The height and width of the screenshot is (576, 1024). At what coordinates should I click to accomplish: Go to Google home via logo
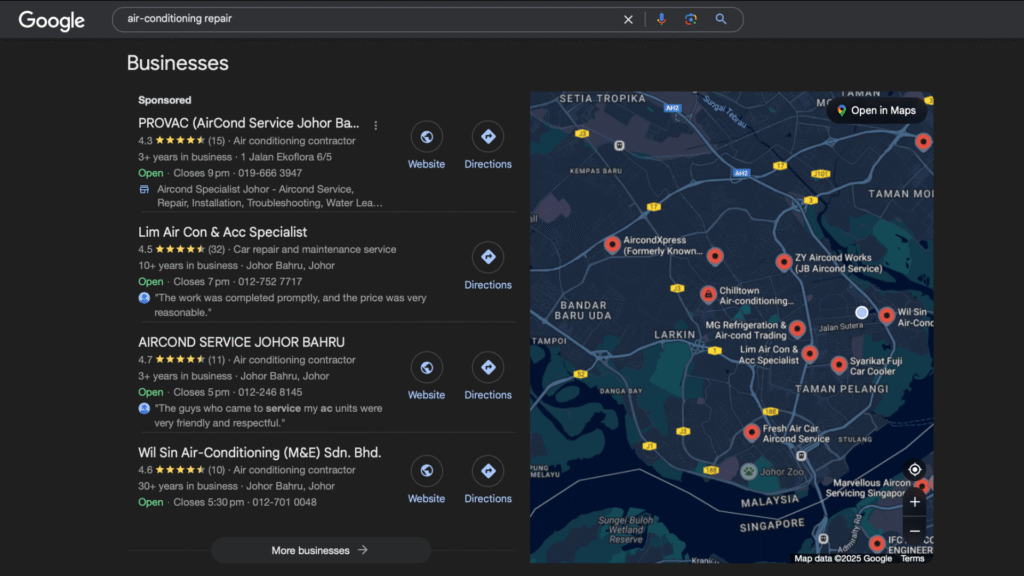52,20
